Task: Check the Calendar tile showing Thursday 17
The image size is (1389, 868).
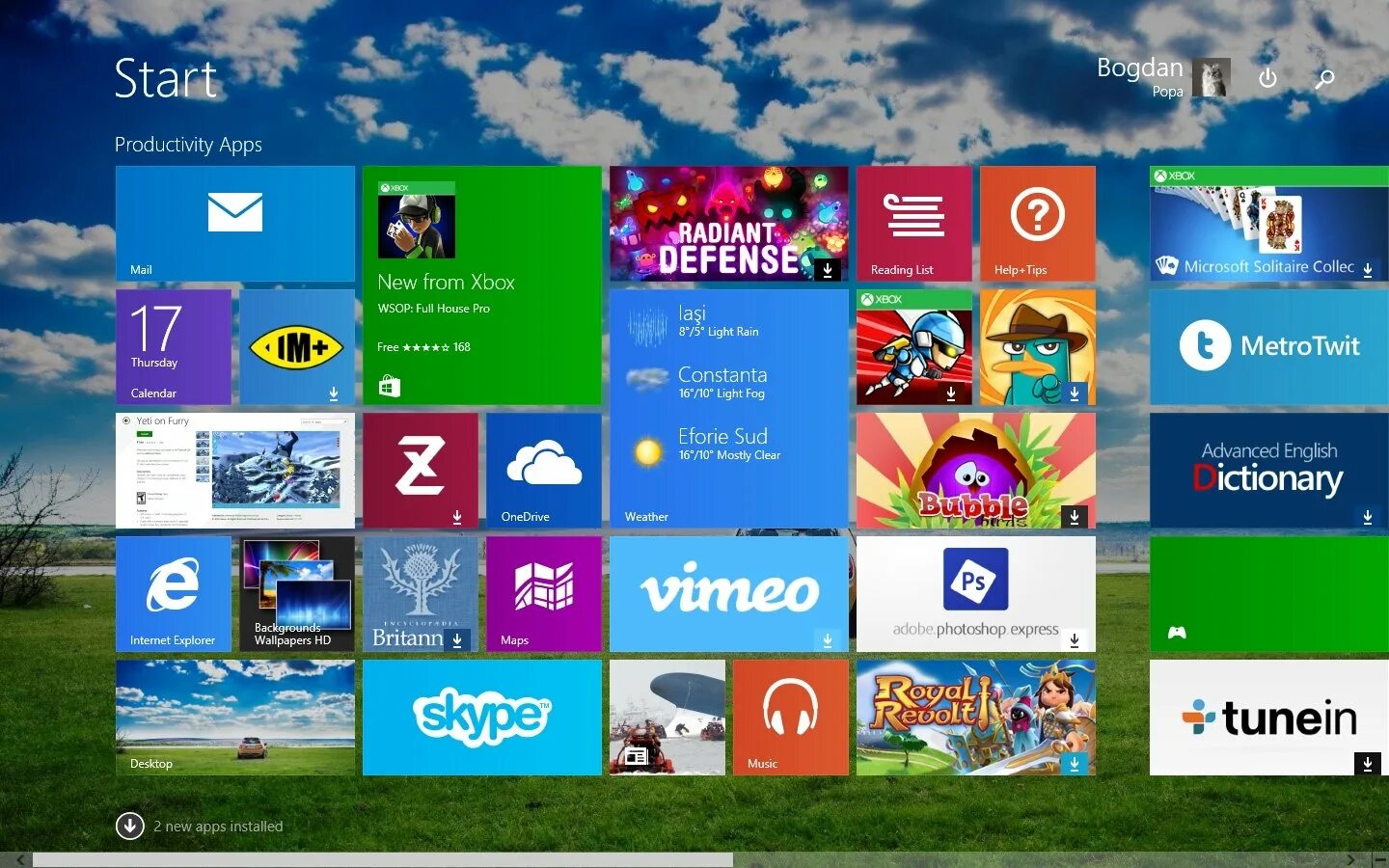Action: pos(173,346)
